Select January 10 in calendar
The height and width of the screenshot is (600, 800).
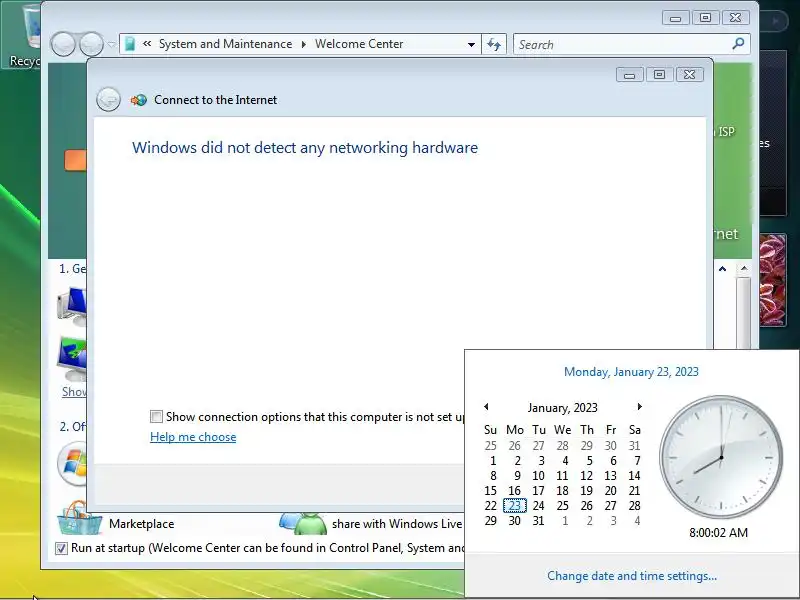[x=538, y=476]
